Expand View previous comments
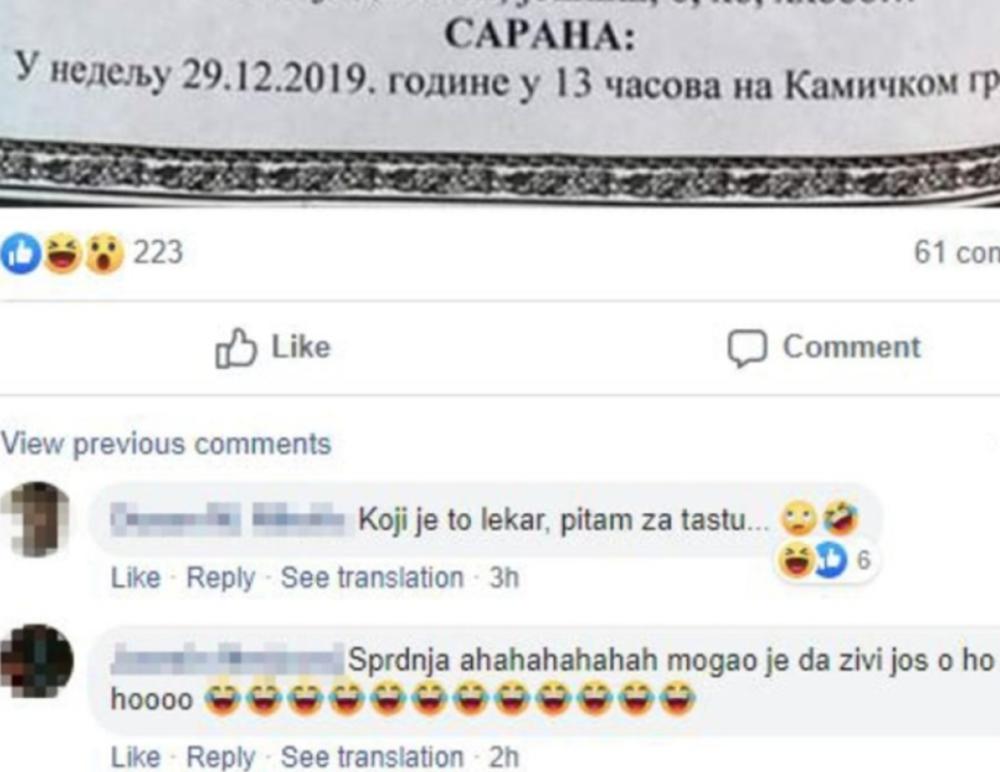 click(166, 444)
